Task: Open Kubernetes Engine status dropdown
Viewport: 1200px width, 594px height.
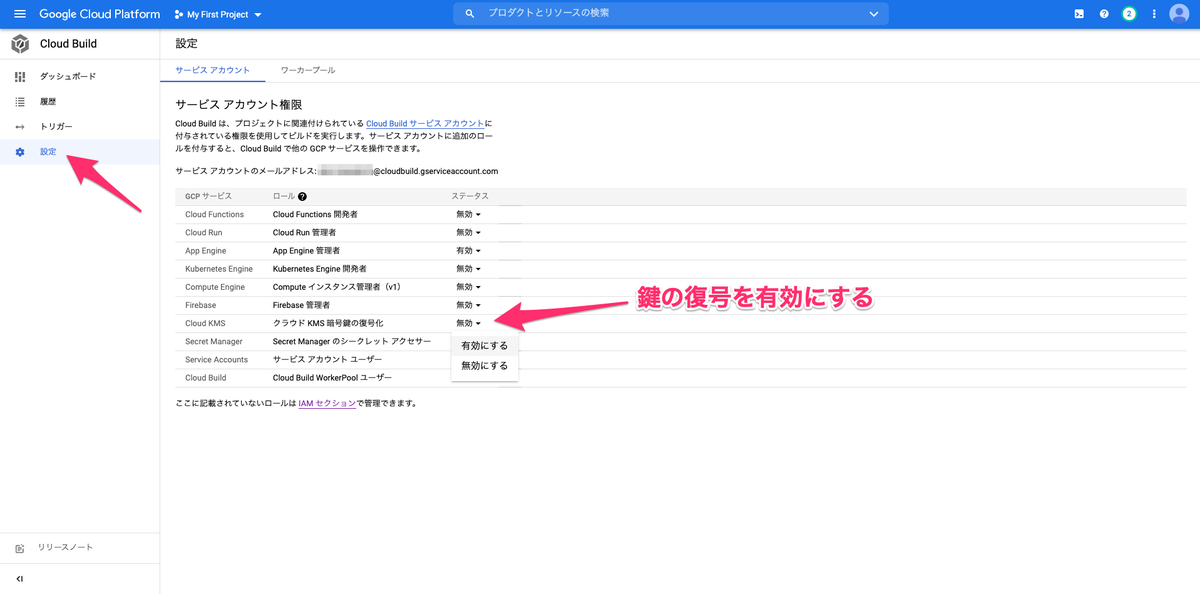Action: coord(469,269)
